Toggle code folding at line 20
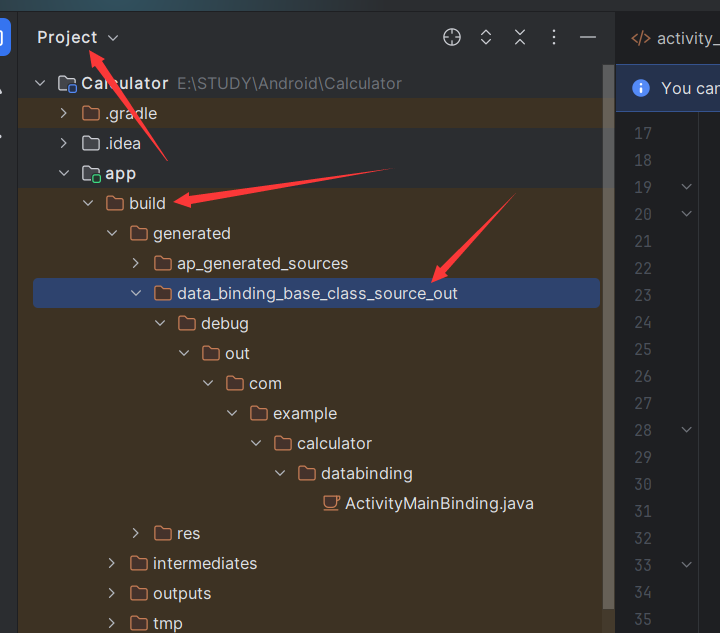The height and width of the screenshot is (633, 720). coord(686,213)
